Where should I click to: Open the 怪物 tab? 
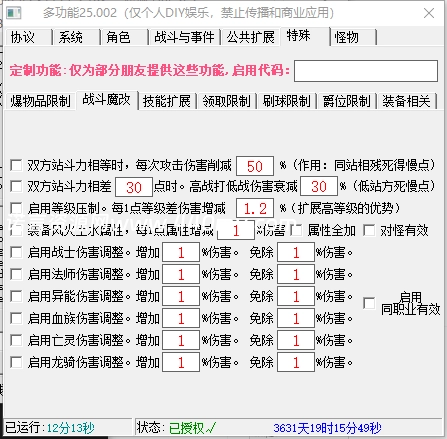tap(353, 37)
